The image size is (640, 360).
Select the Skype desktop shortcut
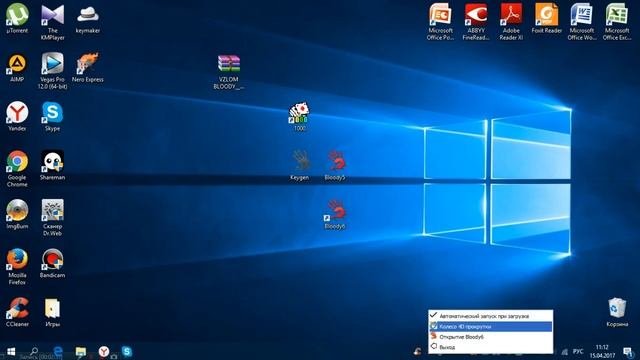(x=53, y=116)
